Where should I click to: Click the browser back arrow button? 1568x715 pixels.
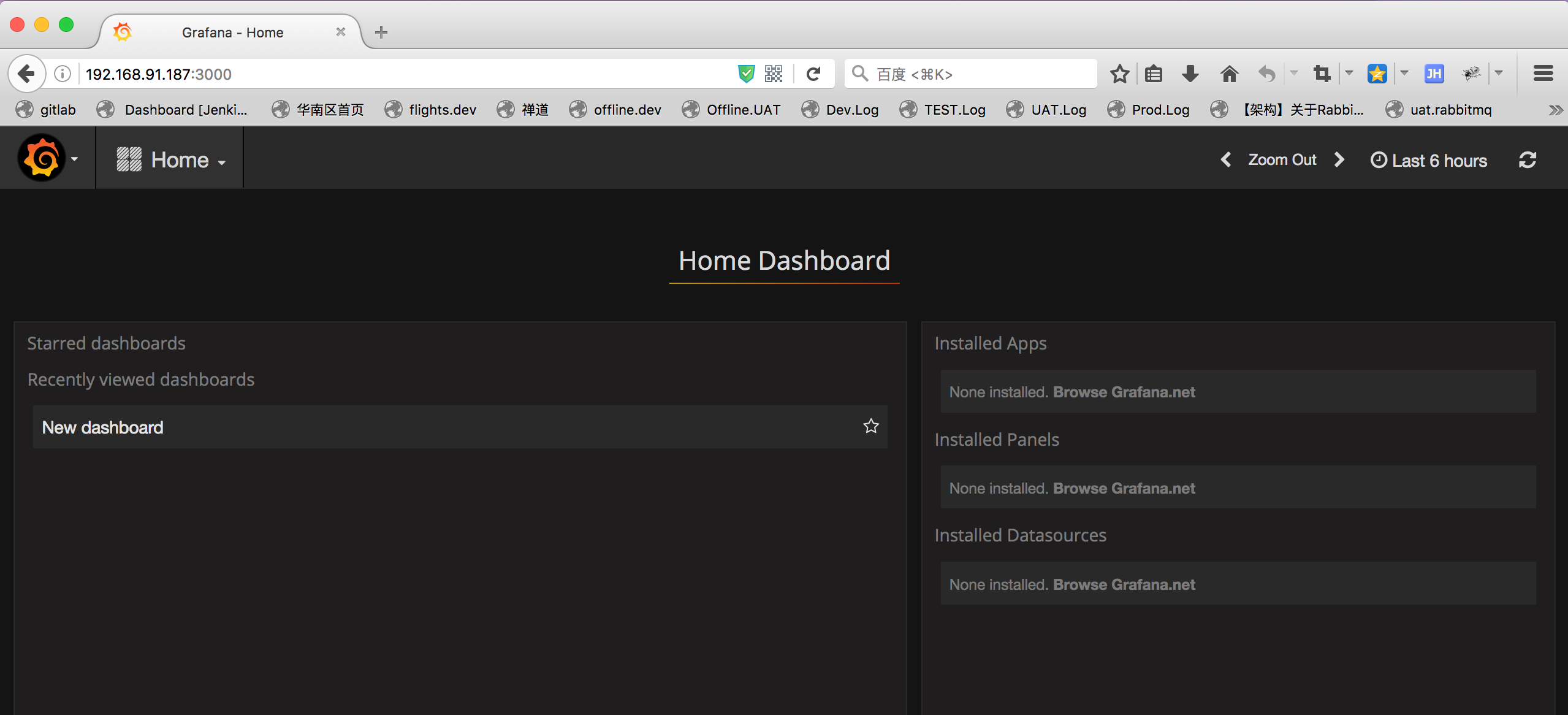26,74
